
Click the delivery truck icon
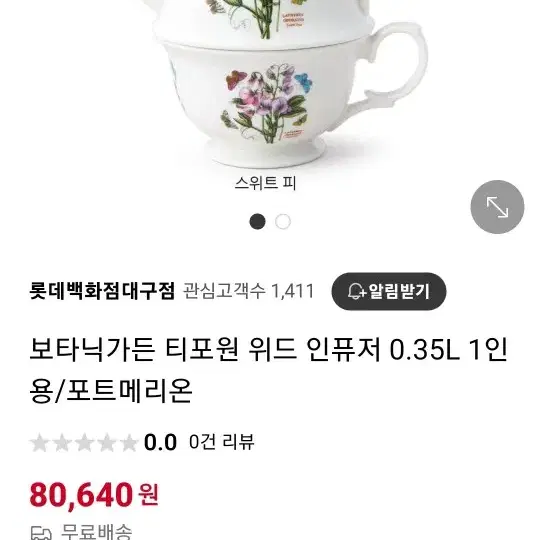[41, 533]
